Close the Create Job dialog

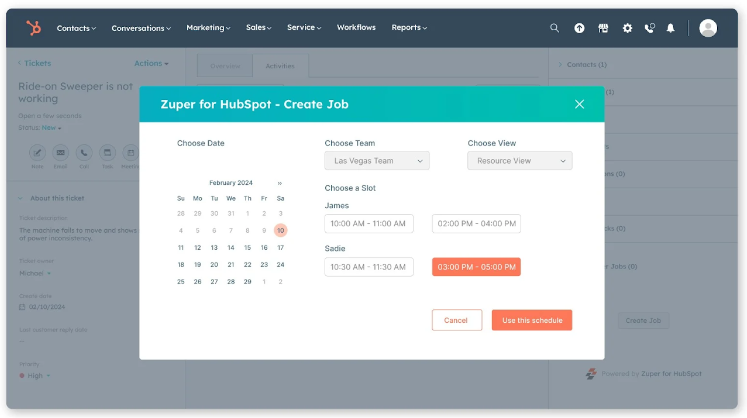(579, 104)
